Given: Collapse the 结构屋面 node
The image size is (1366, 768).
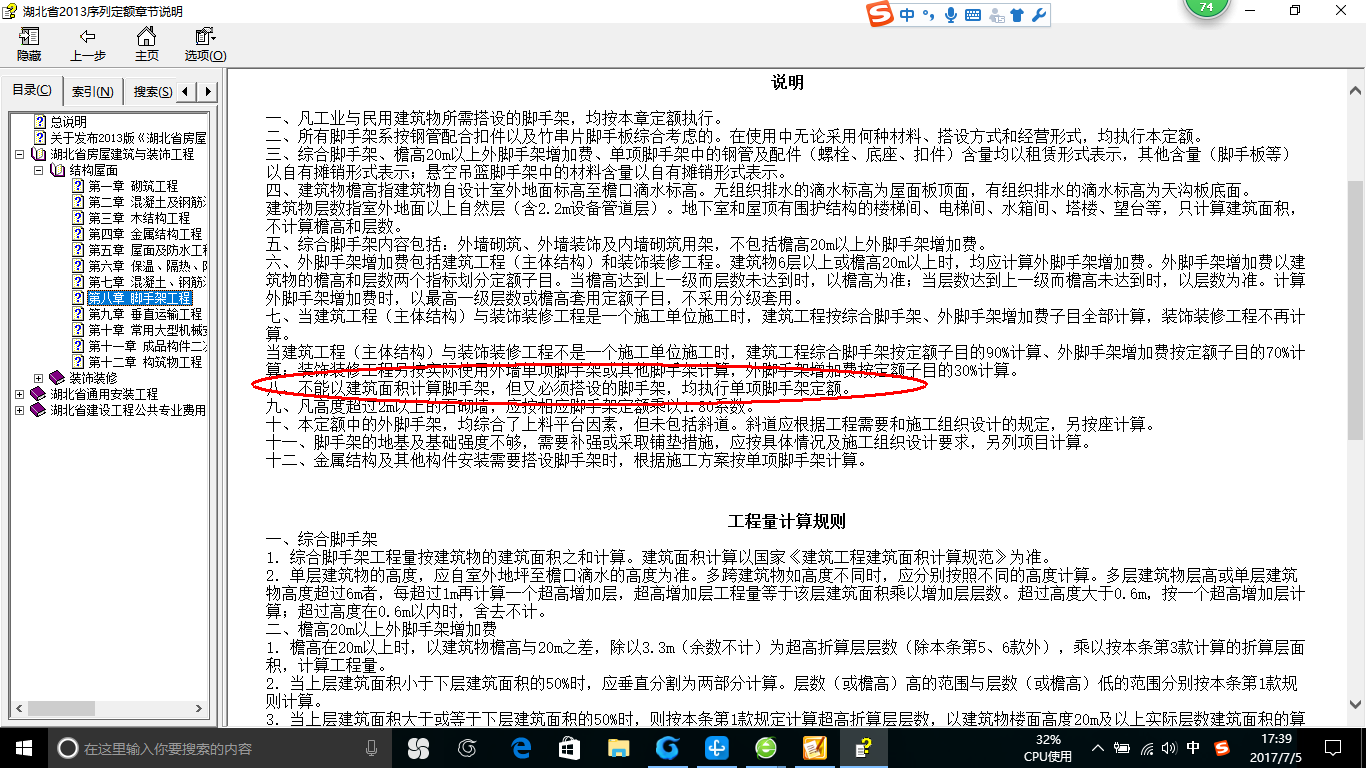Looking at the screenshot, I should click(x=39, y=171).
